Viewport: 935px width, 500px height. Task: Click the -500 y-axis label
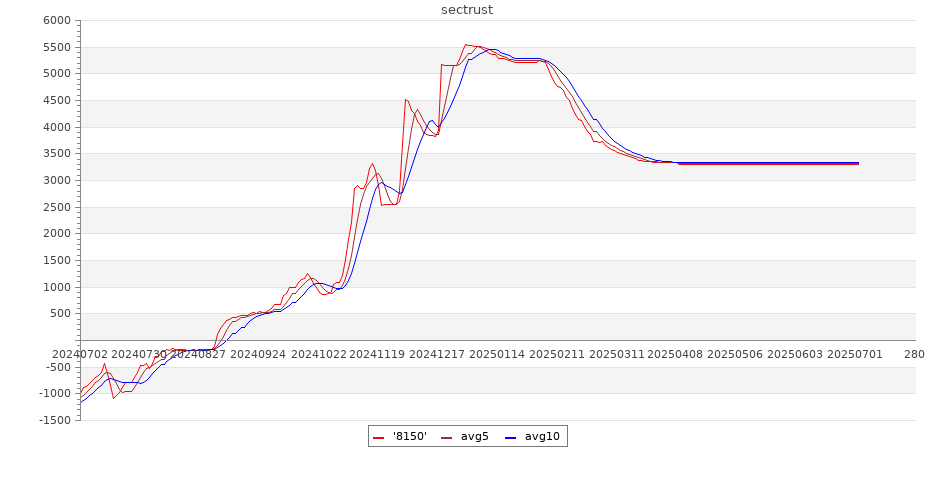(58, 367)
